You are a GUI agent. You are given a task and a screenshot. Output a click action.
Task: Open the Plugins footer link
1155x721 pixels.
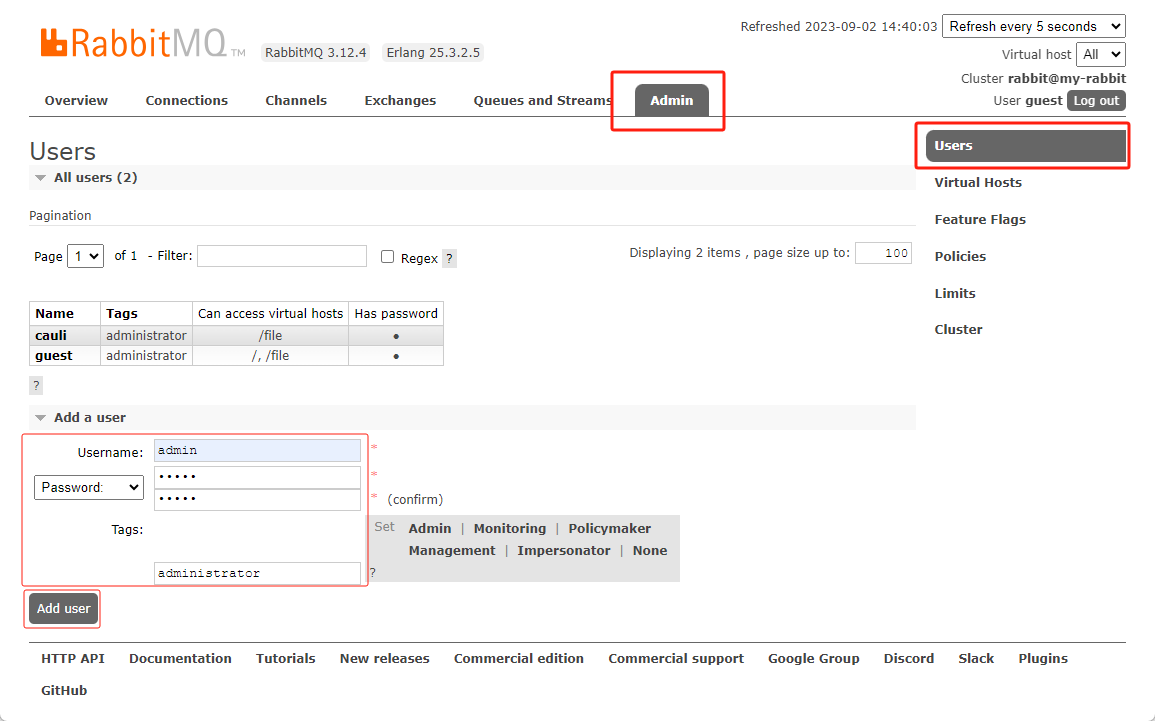(1043, 658)
